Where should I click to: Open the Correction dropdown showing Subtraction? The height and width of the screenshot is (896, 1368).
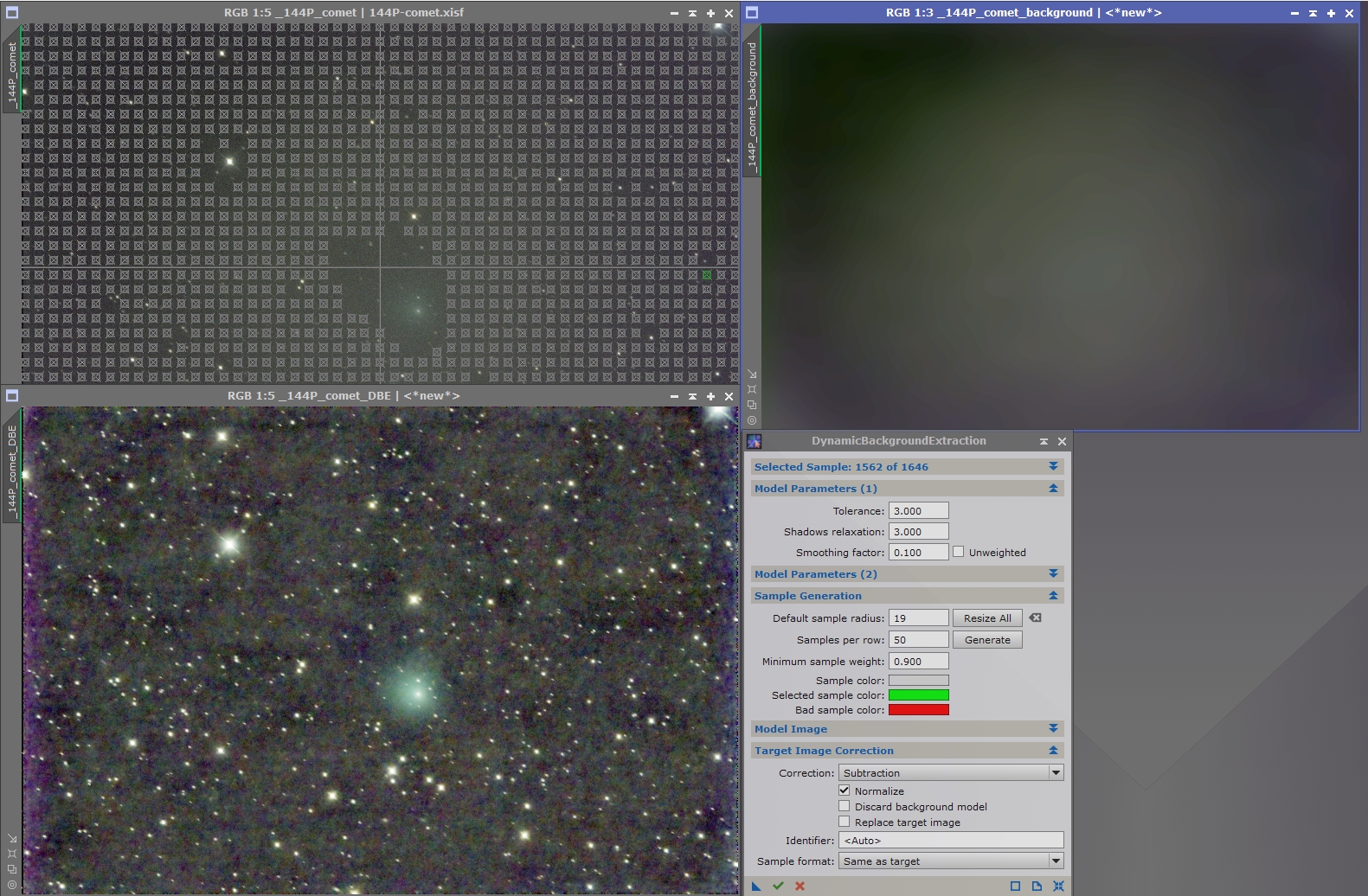click(951, 772)
